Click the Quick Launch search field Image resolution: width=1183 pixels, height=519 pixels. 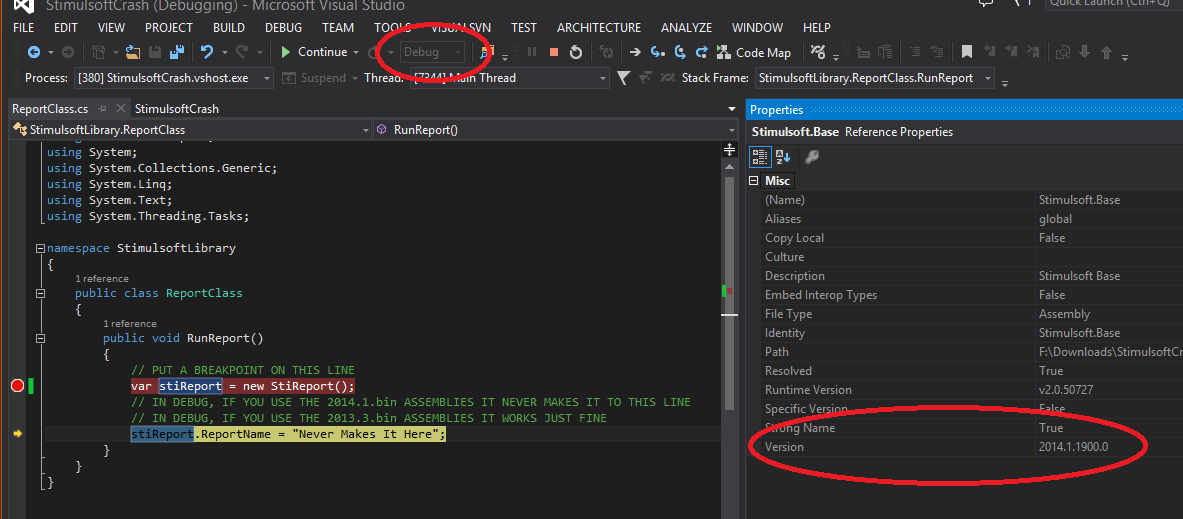click(x=1114, y=4)
